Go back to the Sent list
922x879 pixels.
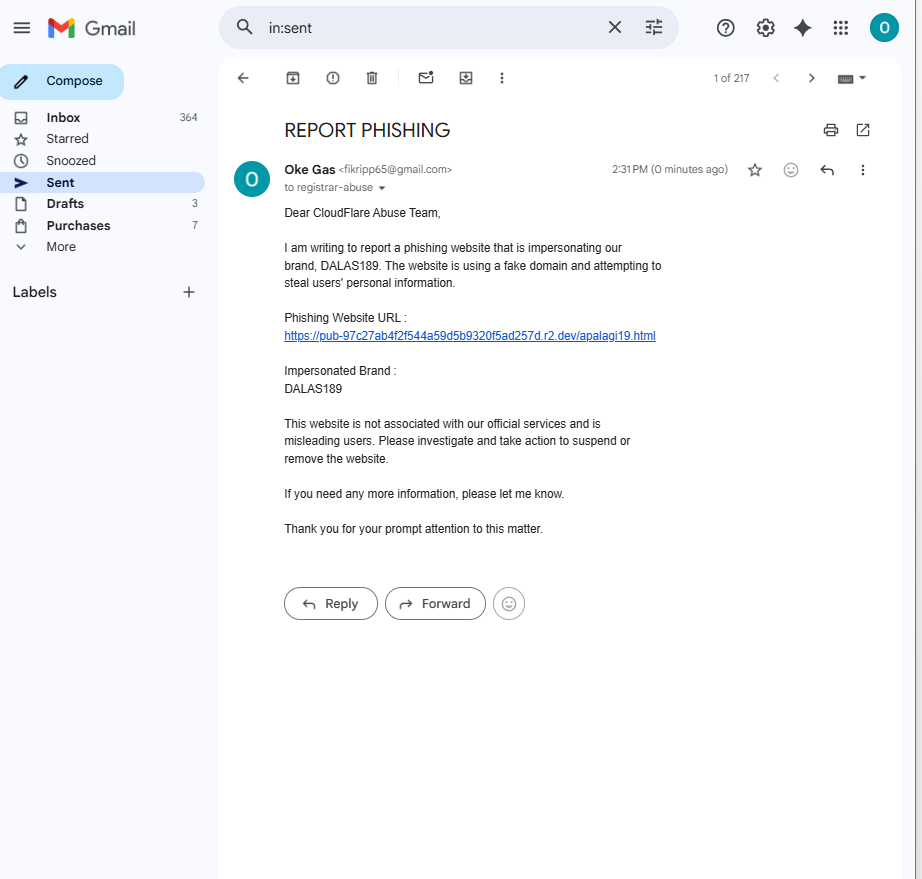pyautogui.click(x=243, y=78)
